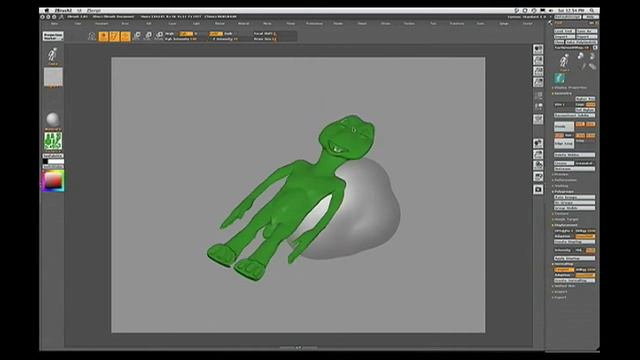Image resolution: width=640 pixels, height=360 pixels.
Task: Click the Actual size icon on right shelf
Action: [x=538, y=71]
